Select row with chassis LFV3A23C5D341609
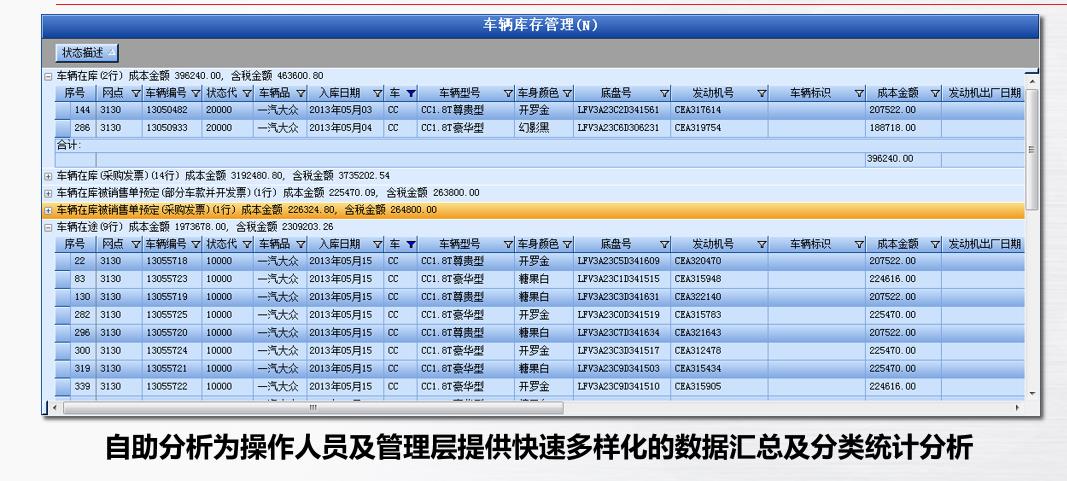This screenshot has height=481, width=1067. click(618, 261)
